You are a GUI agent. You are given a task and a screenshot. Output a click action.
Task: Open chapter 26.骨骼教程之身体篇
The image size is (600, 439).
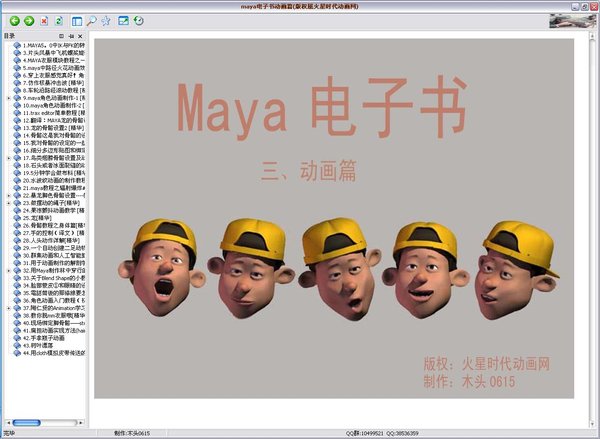54,225
